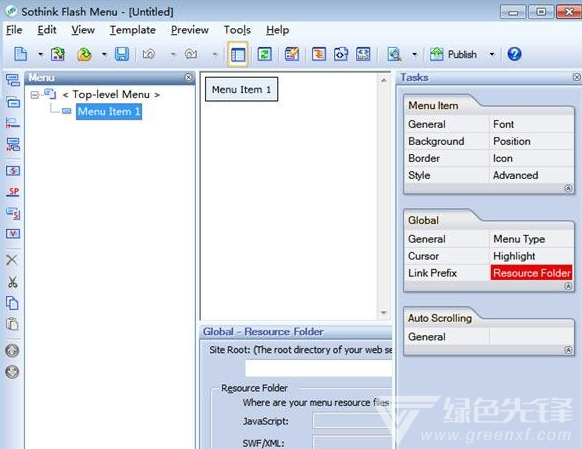582x449 pixels.
Task: Open the Help menu
Action: pyautogui.click(x=277, y=30)
